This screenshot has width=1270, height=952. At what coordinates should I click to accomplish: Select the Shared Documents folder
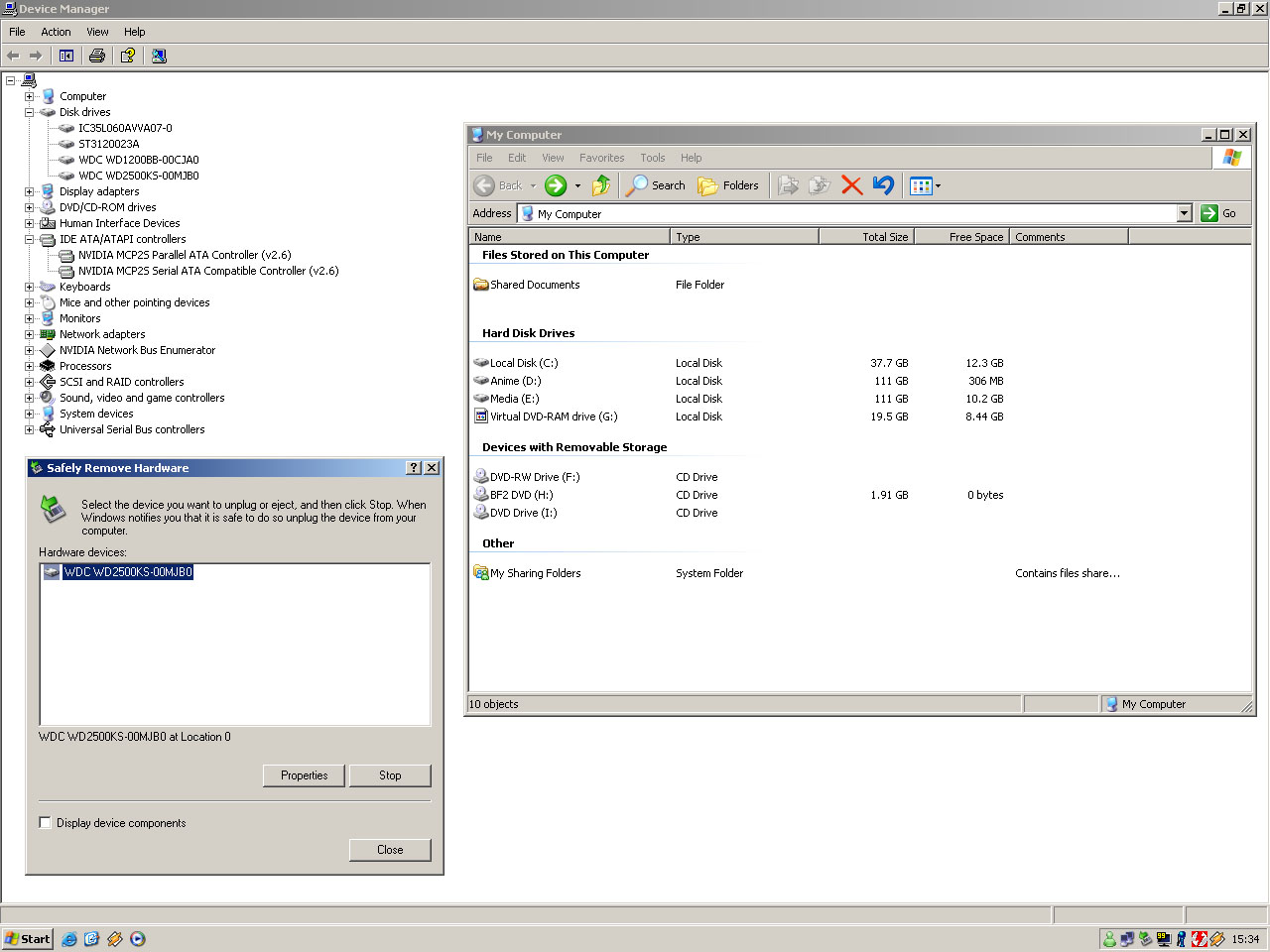[527, 285]
